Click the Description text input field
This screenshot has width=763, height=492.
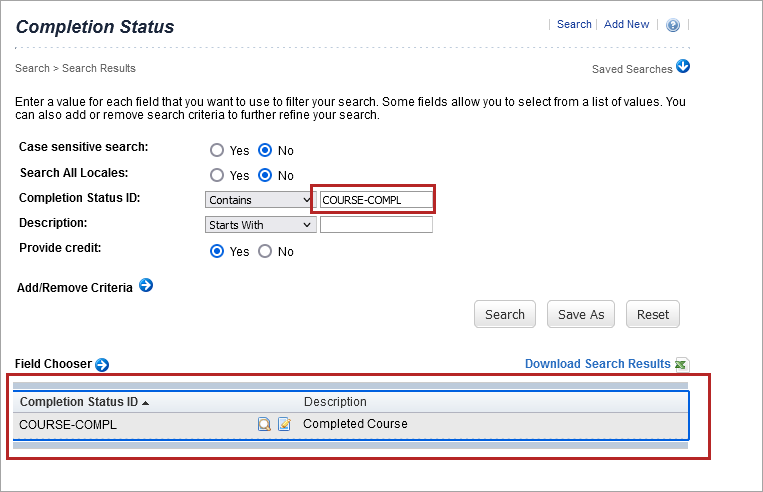(x=376, y=225)
